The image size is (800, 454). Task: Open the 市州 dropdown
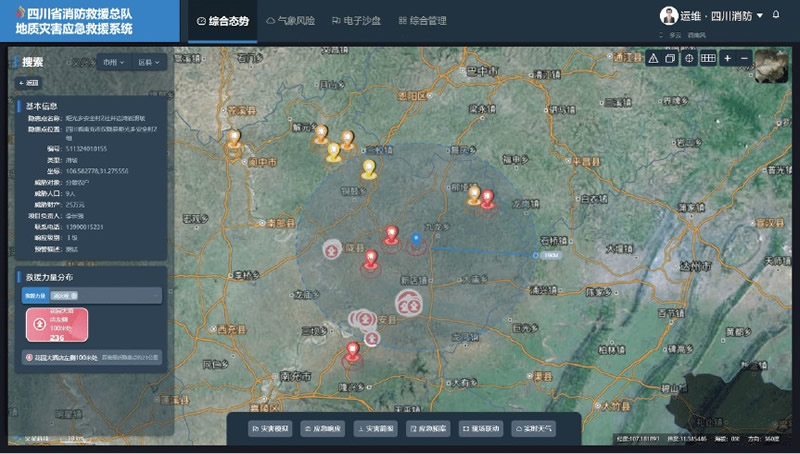tap(113, 62)
